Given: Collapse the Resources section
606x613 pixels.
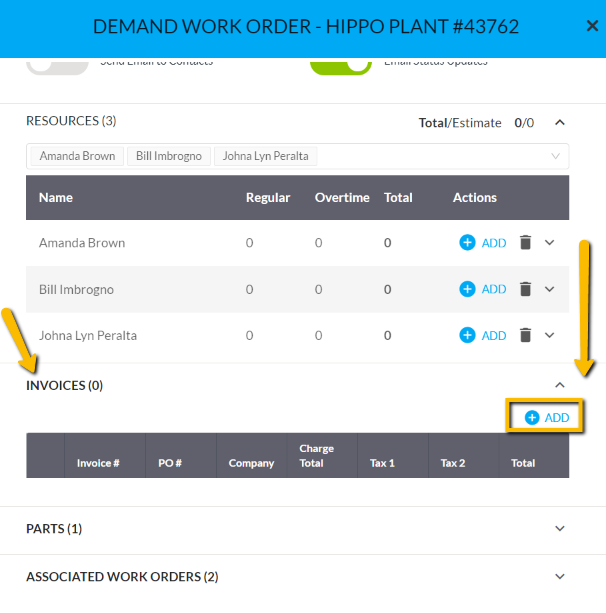Looking at the screenshot, I should (560, 123).
